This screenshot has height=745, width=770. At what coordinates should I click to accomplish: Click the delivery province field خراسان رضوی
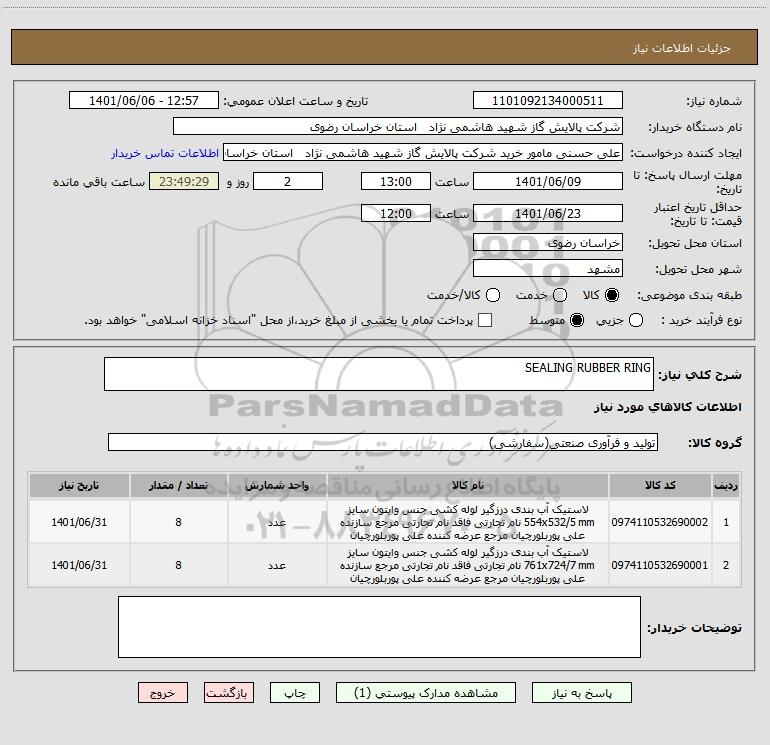tap(548, 242)
